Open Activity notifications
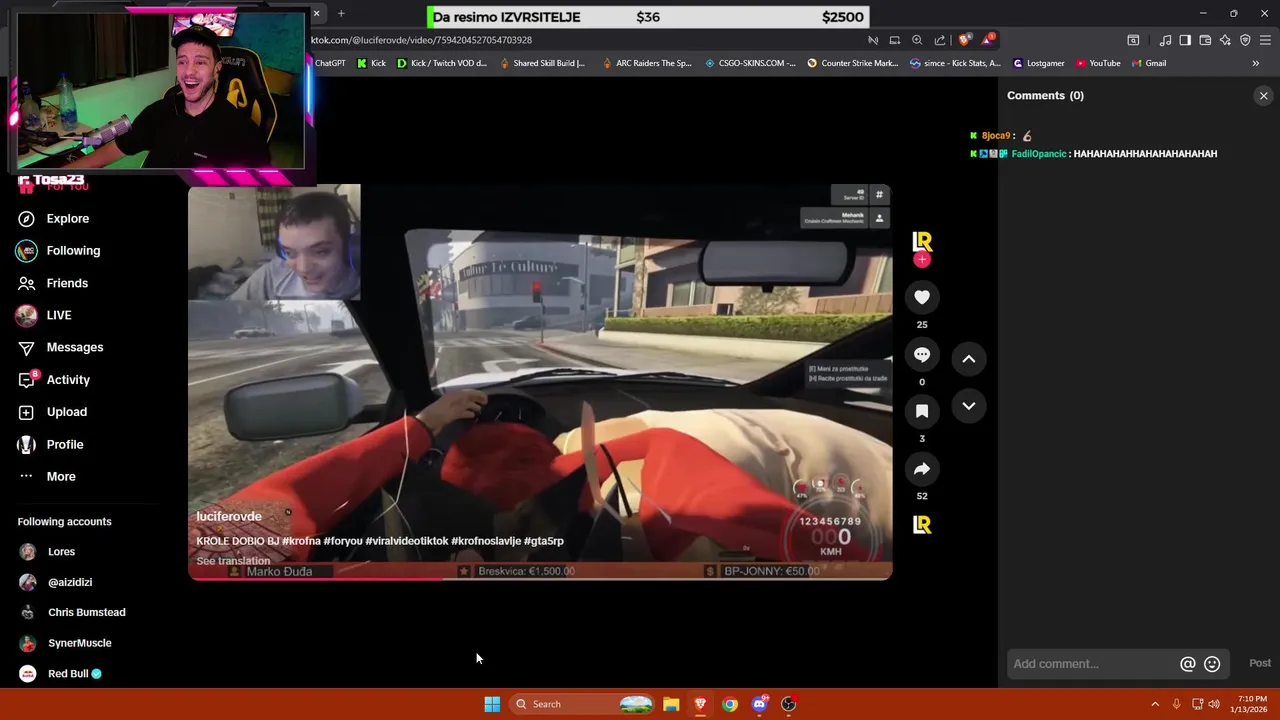This screenshot has width=1280, height=720. coord(68,380)
